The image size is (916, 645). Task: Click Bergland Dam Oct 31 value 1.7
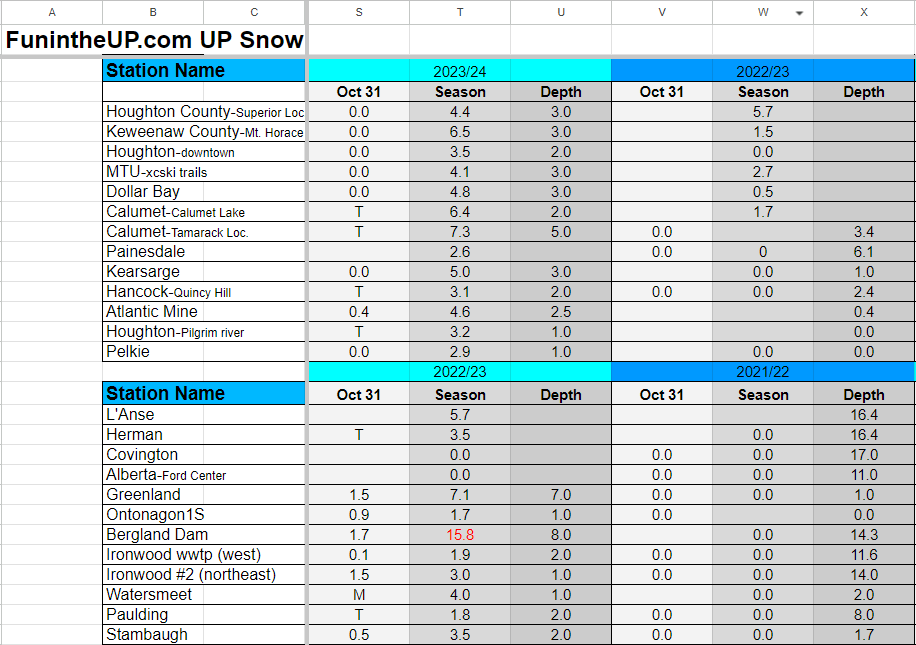pyautogui.click(x=359, y=535)
